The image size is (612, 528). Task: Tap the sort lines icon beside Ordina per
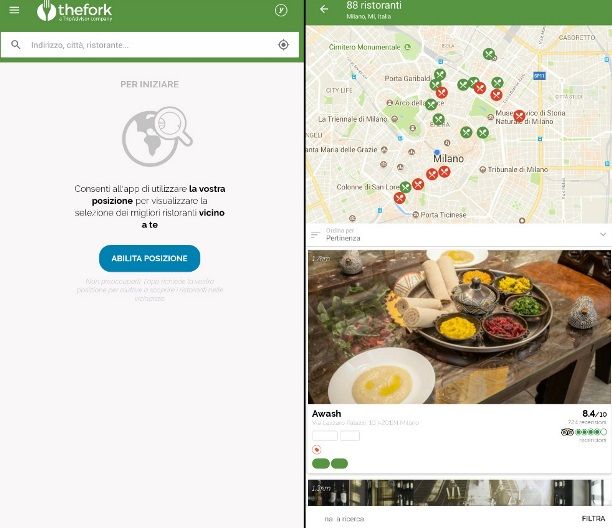pyautogui.click(x=315, y=235)
